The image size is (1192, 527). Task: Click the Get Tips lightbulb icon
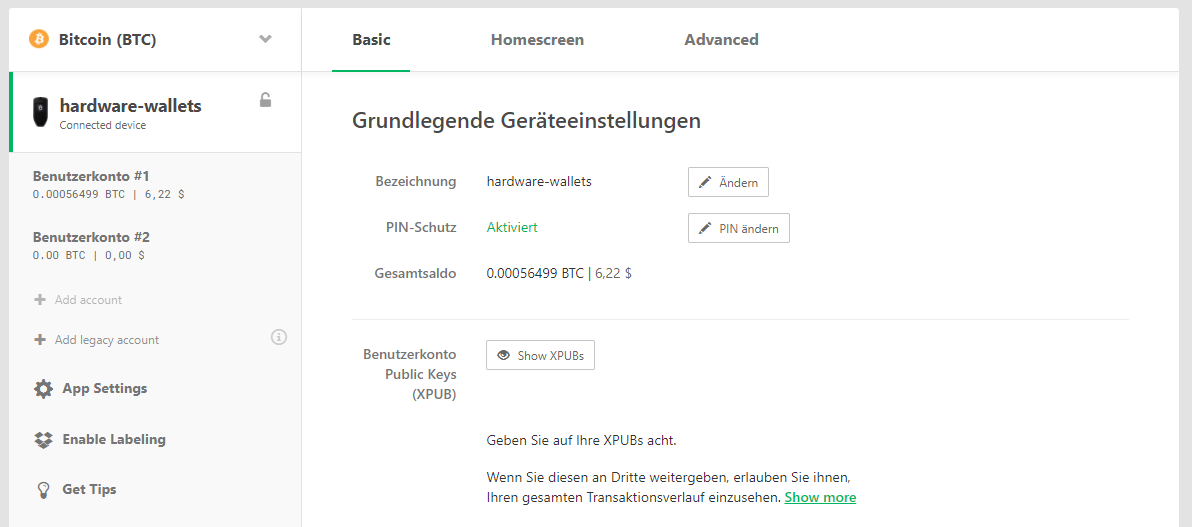[43, 490]
